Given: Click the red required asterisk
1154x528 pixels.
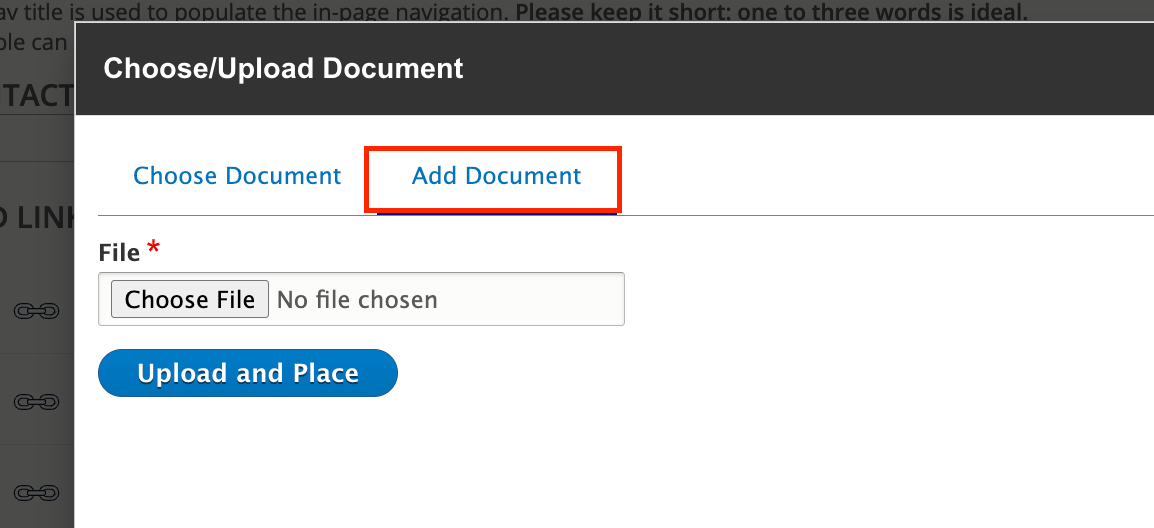Looking at the screenshot, I should pos(153,247).
